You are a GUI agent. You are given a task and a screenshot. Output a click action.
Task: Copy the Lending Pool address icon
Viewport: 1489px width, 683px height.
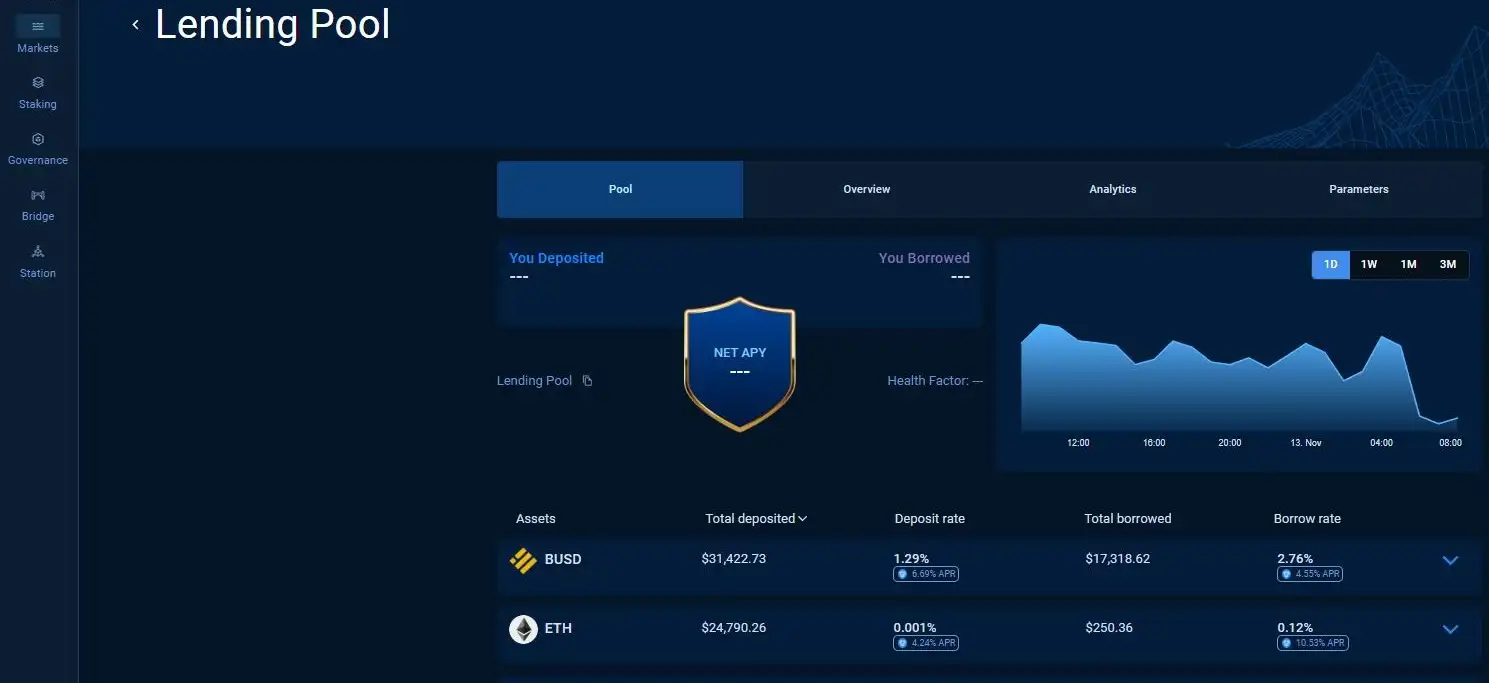[x=587, y=381]
